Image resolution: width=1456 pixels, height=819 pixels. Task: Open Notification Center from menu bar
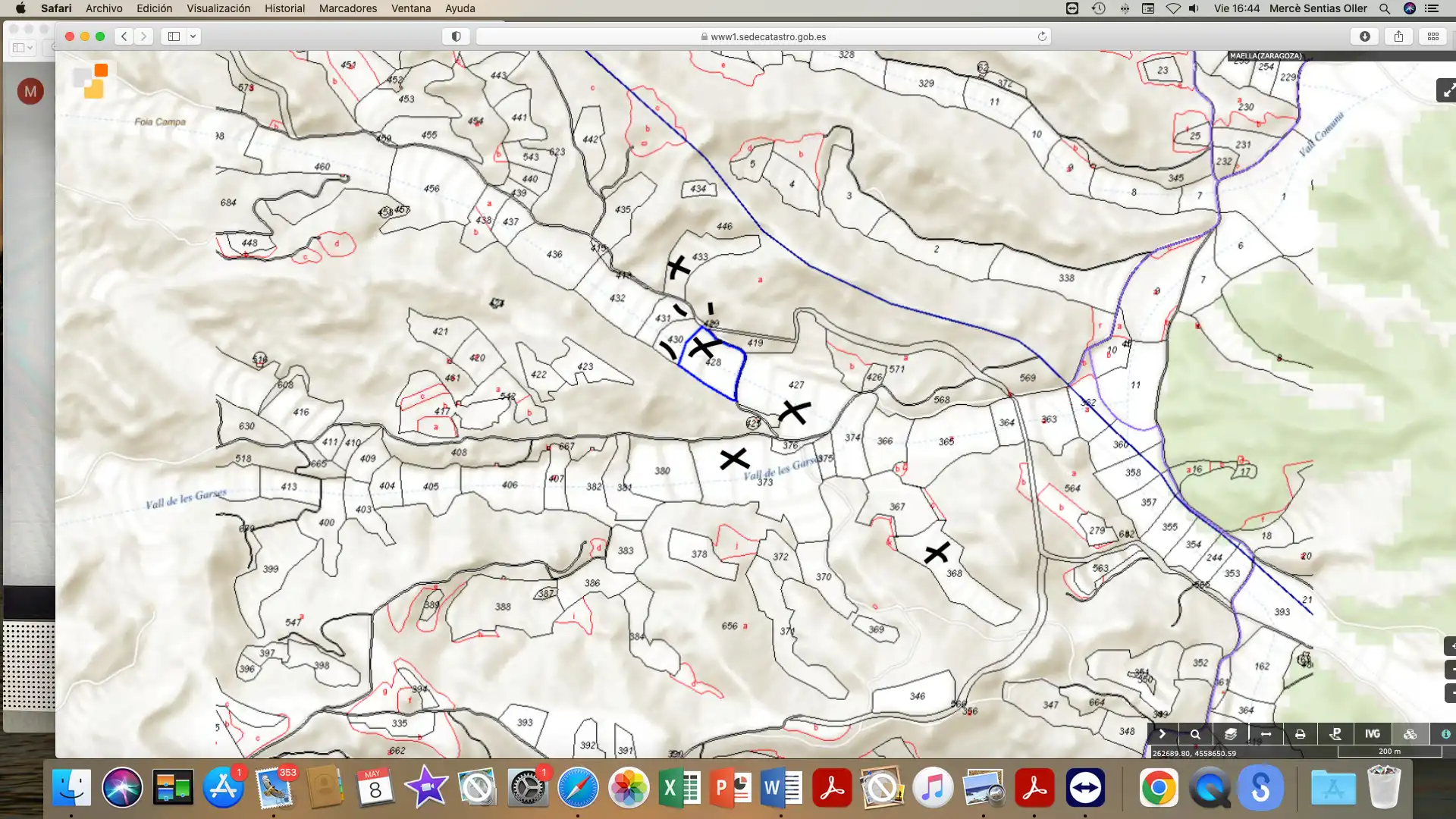click(1432, 8)
